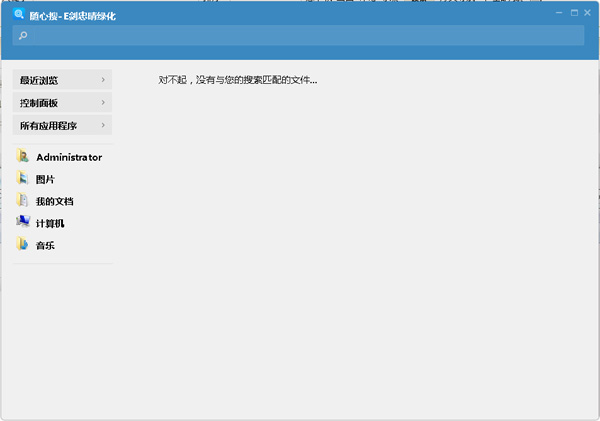Screen dimensions: 600x421
Task: Focus the search input field
Action: point(298,36)
